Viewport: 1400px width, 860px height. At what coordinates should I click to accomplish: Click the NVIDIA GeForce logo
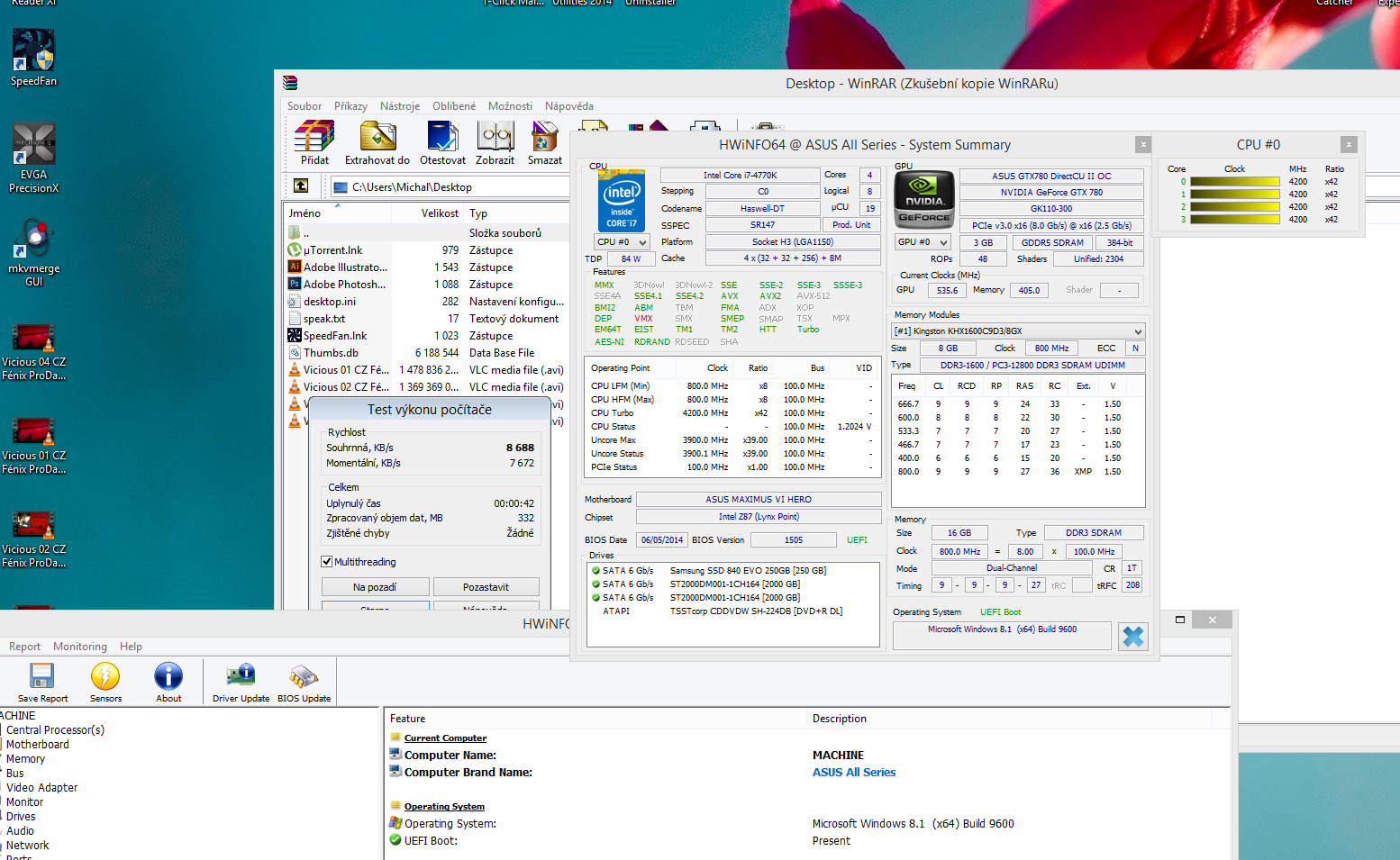pos(923,199)
